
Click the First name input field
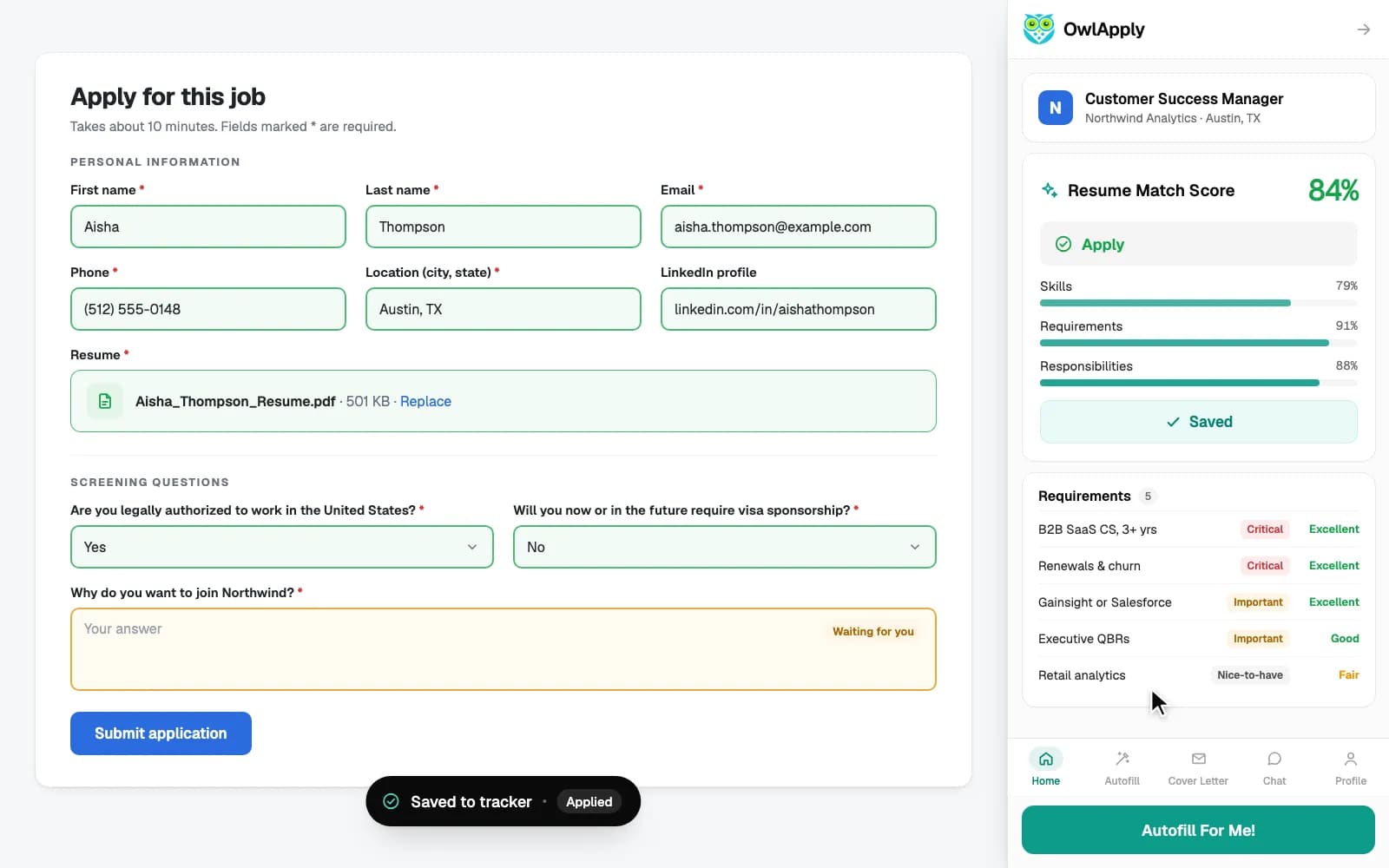208,227
